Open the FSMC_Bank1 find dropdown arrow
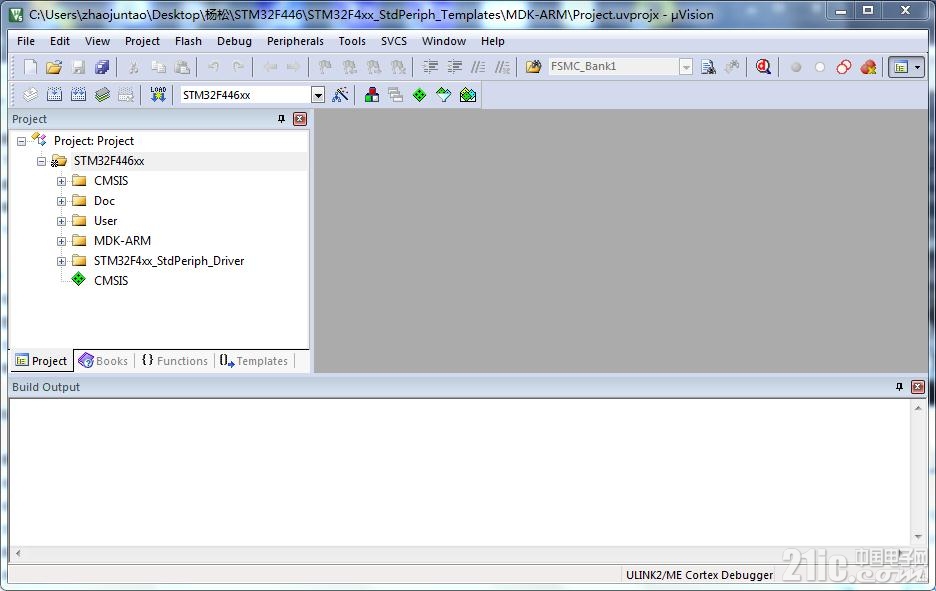 tap(686, 67)
